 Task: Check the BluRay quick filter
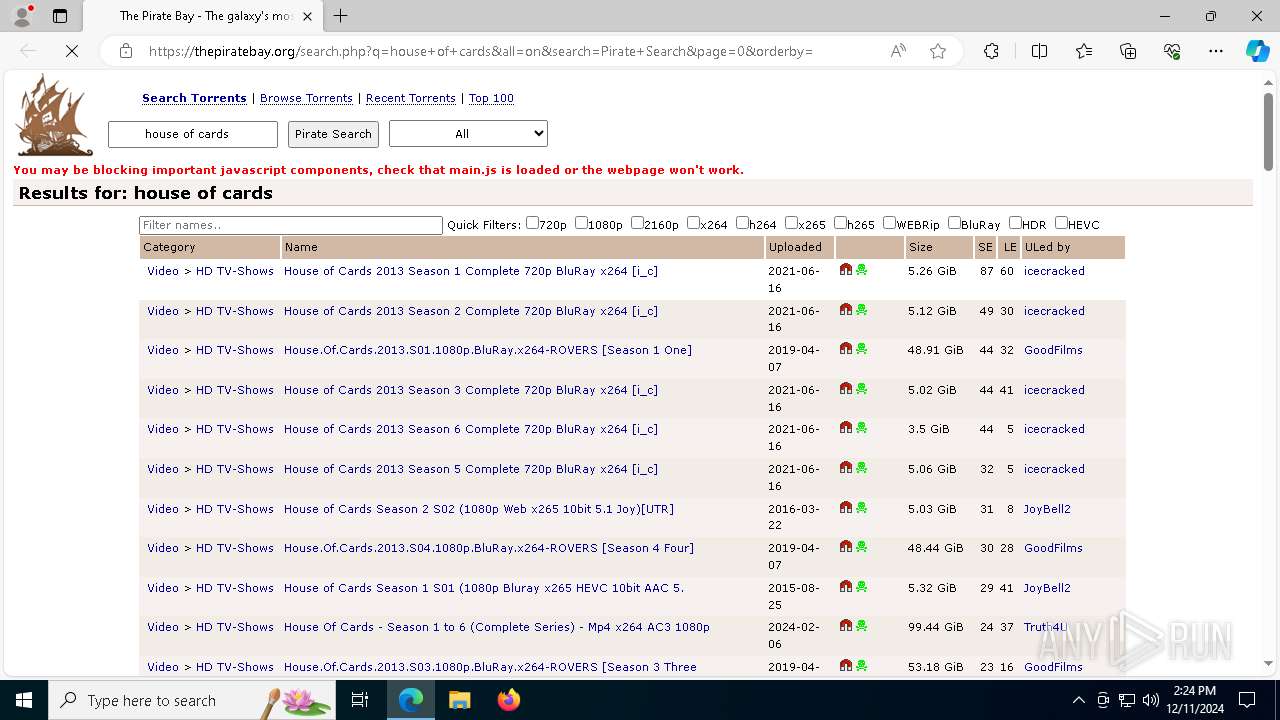(954, 223)
